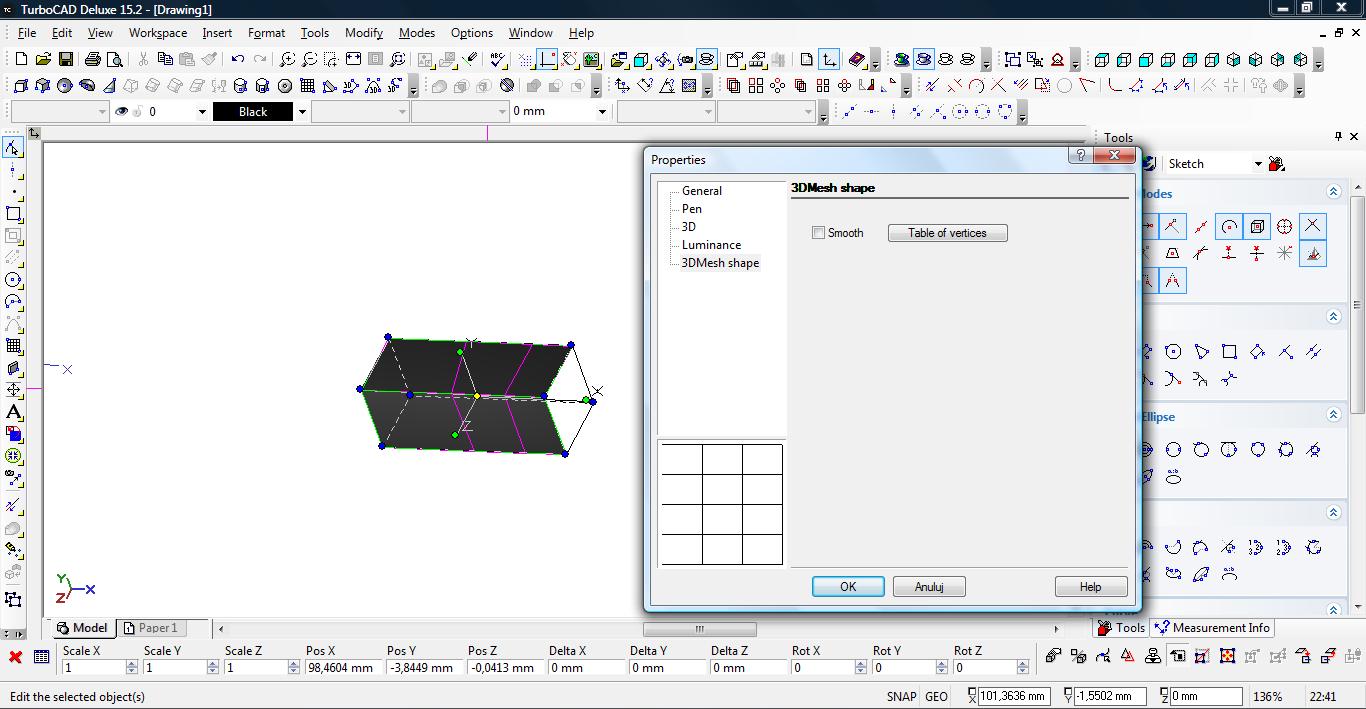
Task: Click the Black color swatch
Action: tap(253, 112)
